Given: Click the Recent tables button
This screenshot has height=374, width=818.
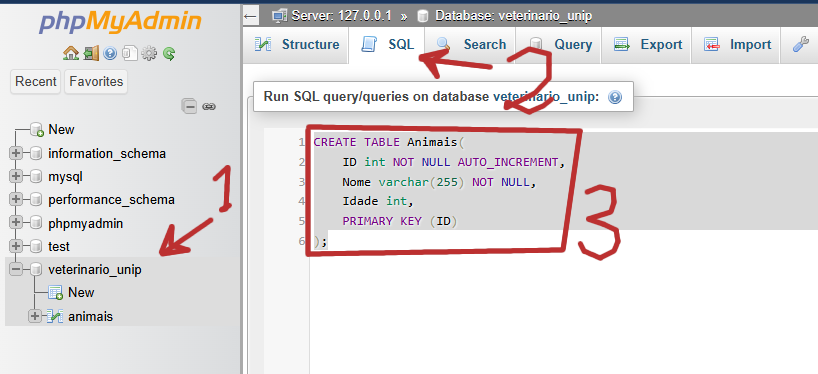Looking at the screenshot, I should pyautogui.click(x=35, y=82).
